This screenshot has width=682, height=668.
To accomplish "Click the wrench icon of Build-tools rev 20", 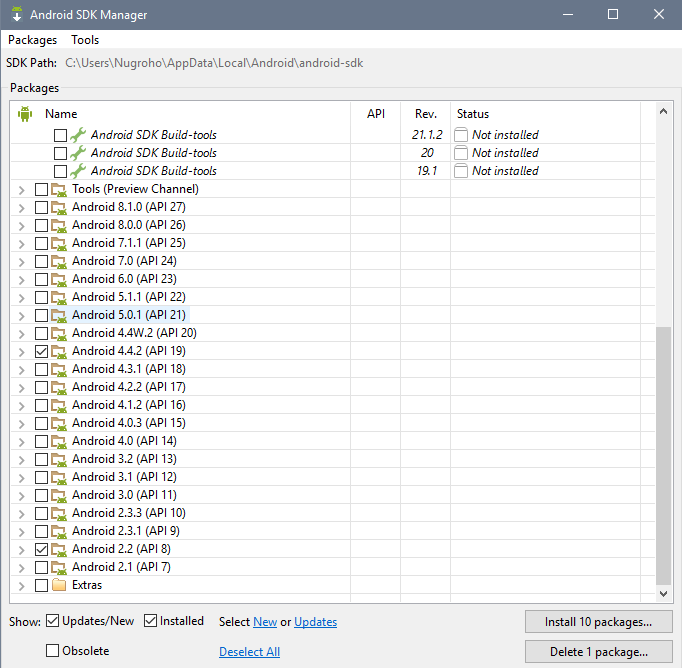I will (78, 153).
